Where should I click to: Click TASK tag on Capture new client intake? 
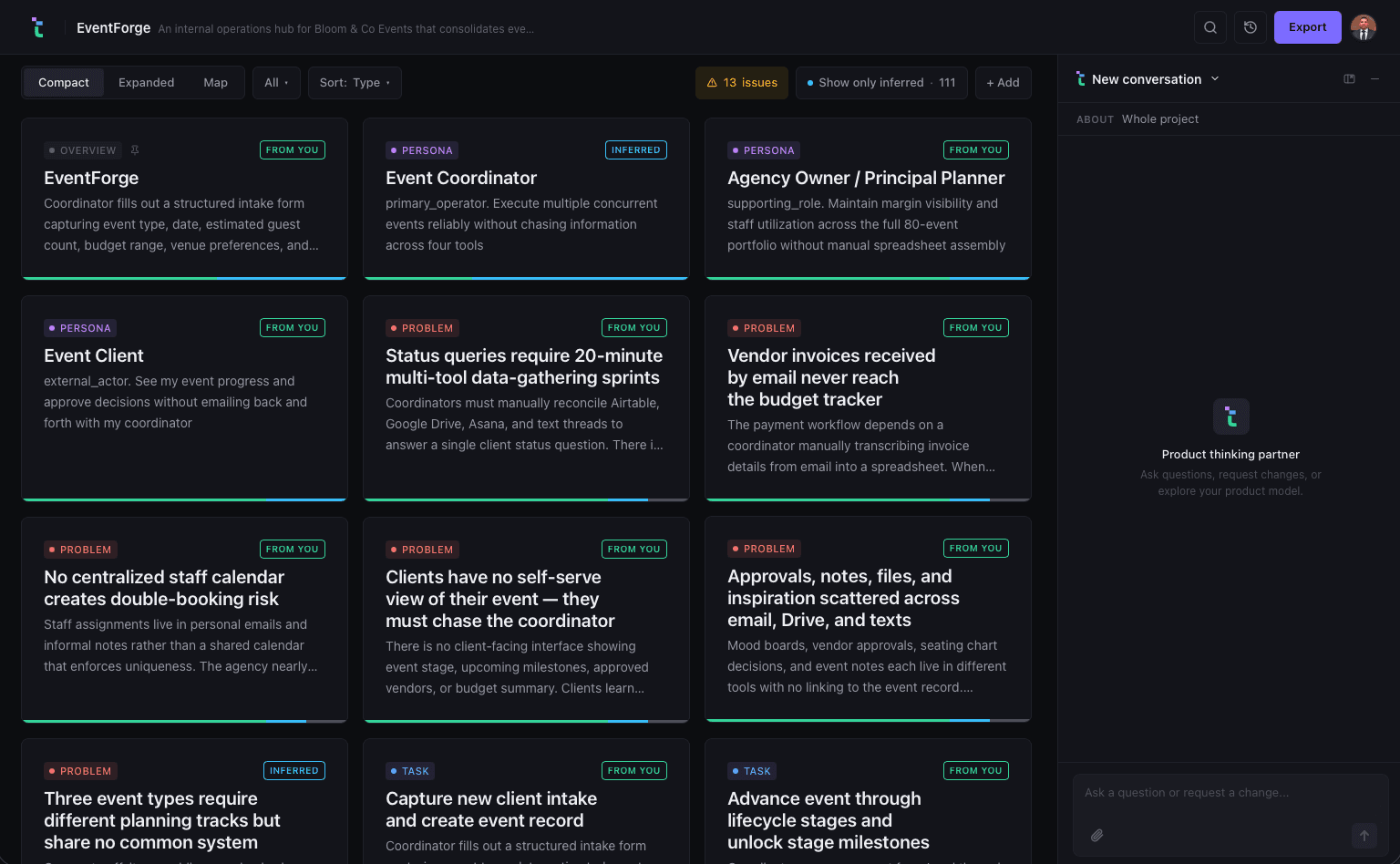coord(410,771)
